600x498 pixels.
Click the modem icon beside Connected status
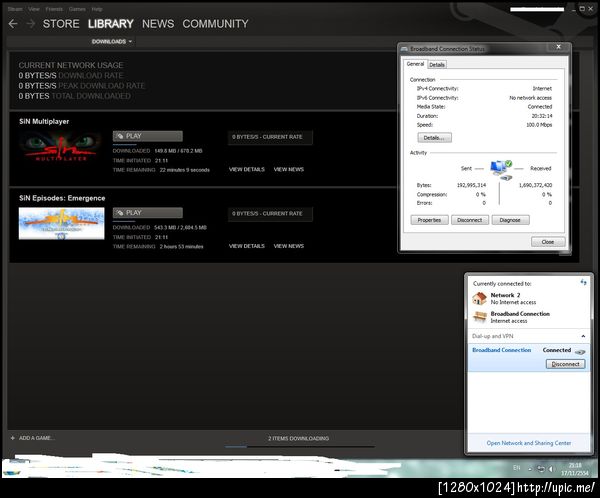coord(580,351)
